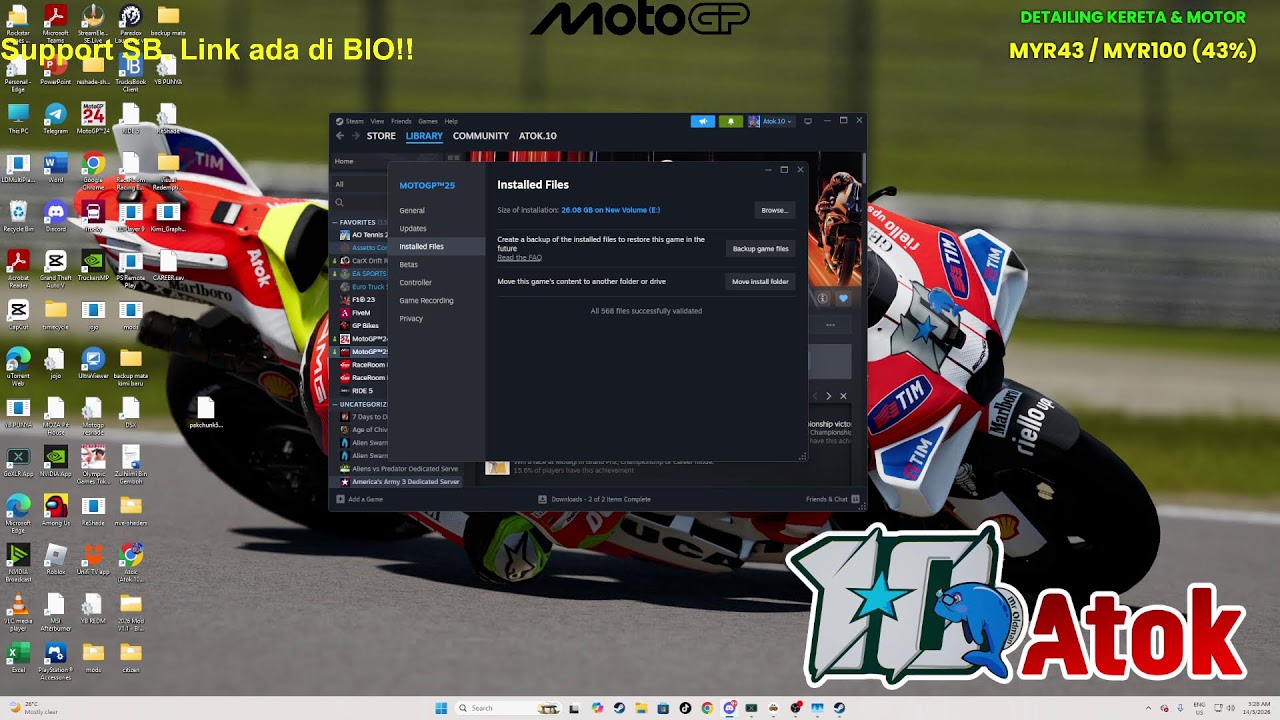Select General in MotoGP25 properties
Image resolution: width=1280 pixels, height=720 pixels.
coord(412,210)
